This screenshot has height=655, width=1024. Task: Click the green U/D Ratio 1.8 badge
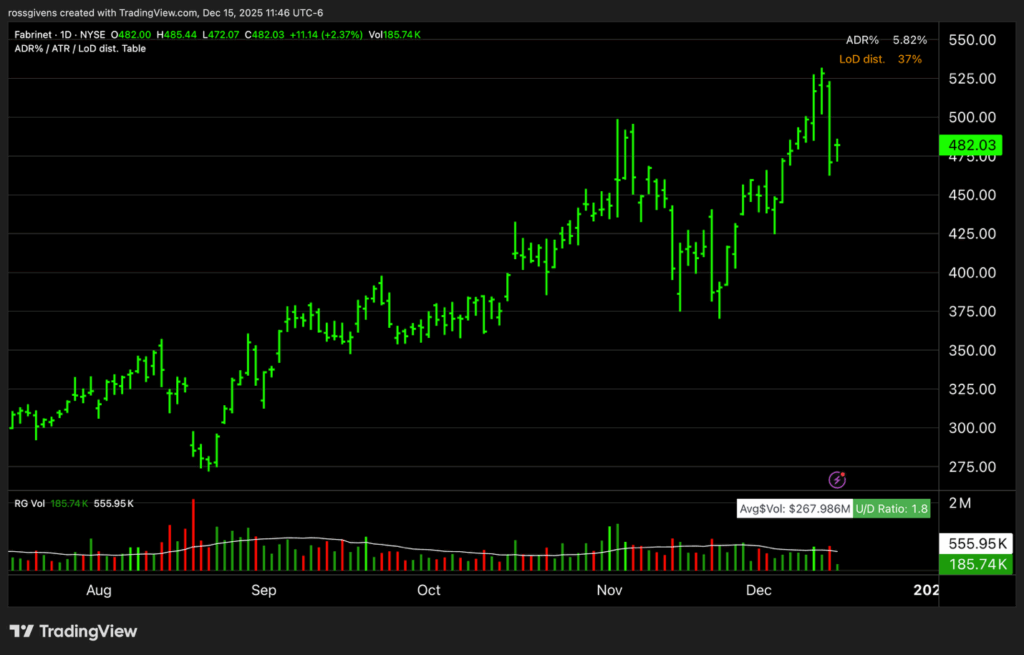892,509
